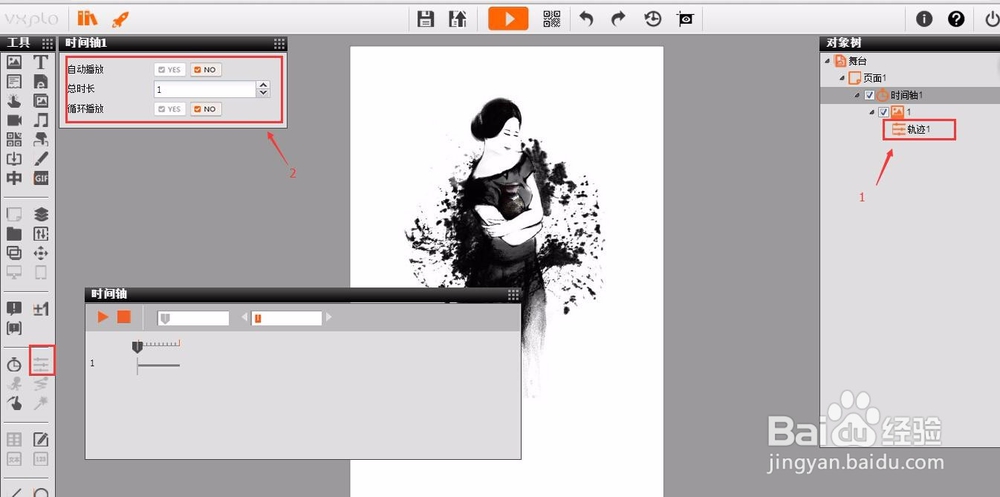Click the 工具 panel grip handle

(48, 43)
